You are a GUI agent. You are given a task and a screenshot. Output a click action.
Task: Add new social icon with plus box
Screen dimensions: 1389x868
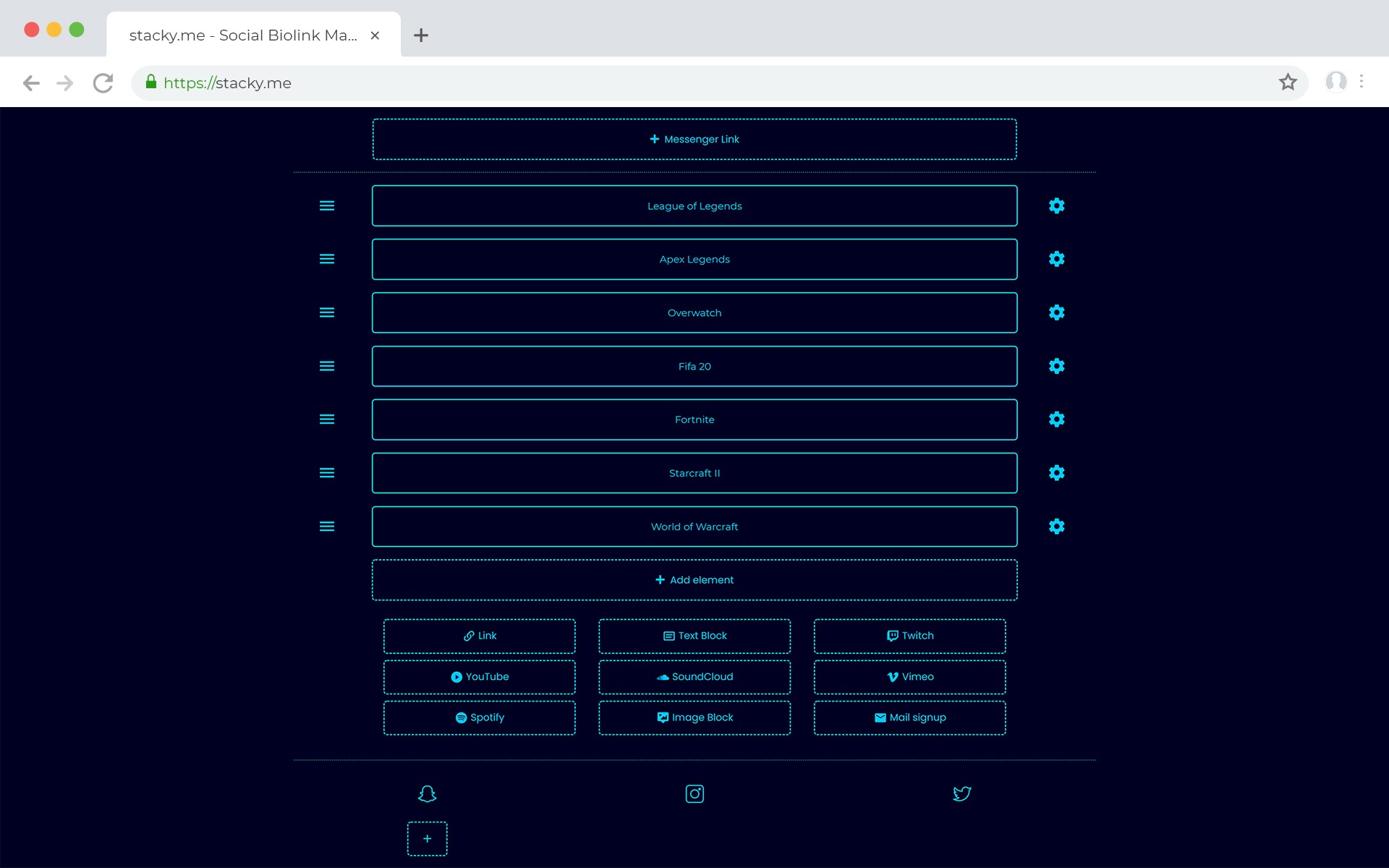[x=427, y=838]
